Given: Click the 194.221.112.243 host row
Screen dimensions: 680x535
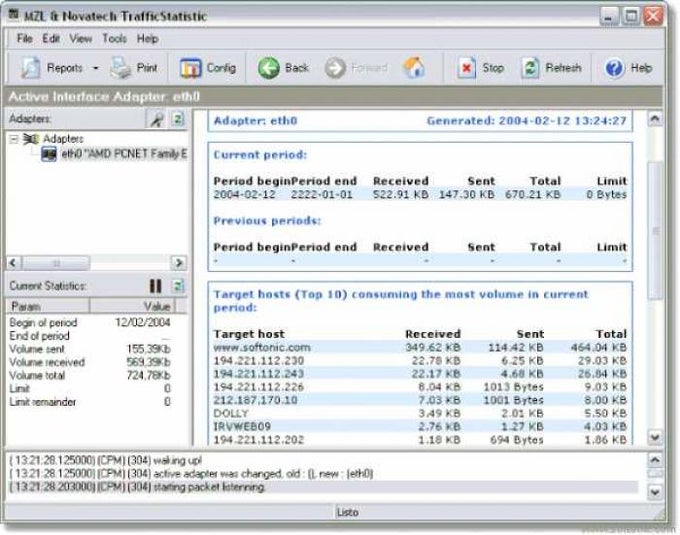Looking at the screenshot, I should click(x=420, y=374).
